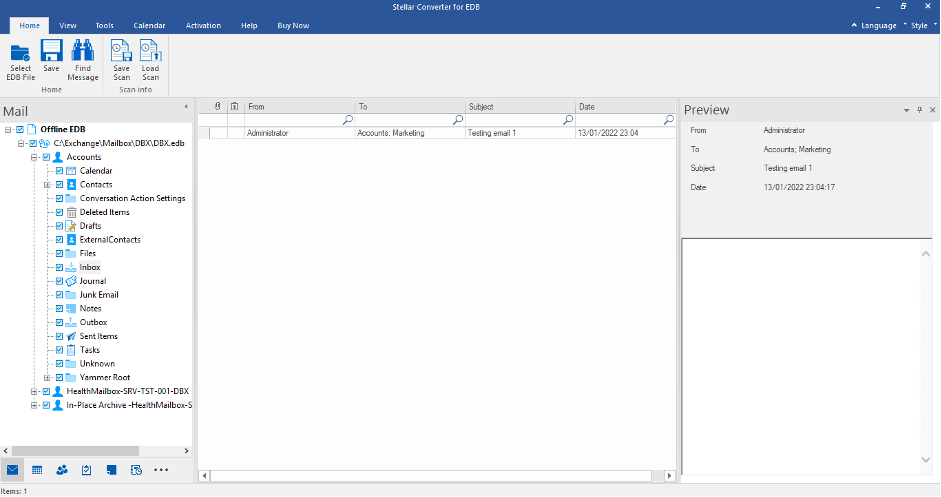Toggle the Calendar folder checkbox
The image size is (941, 497).
click(59, 171)
